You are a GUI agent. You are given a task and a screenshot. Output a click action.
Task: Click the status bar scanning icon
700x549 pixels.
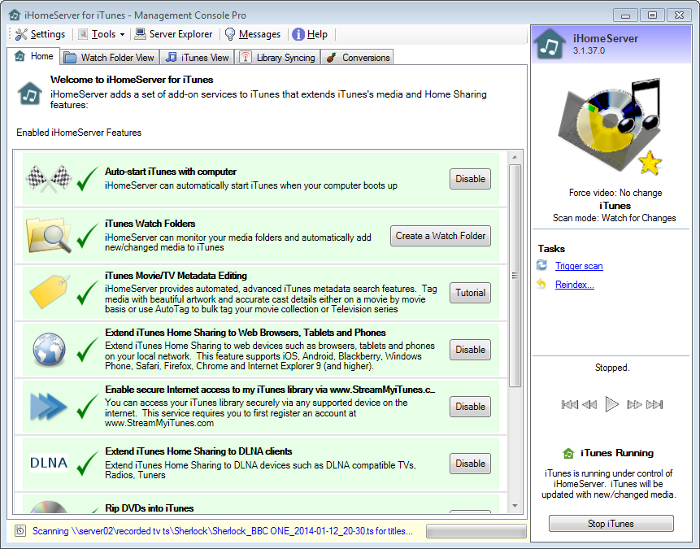coord(20,531)
